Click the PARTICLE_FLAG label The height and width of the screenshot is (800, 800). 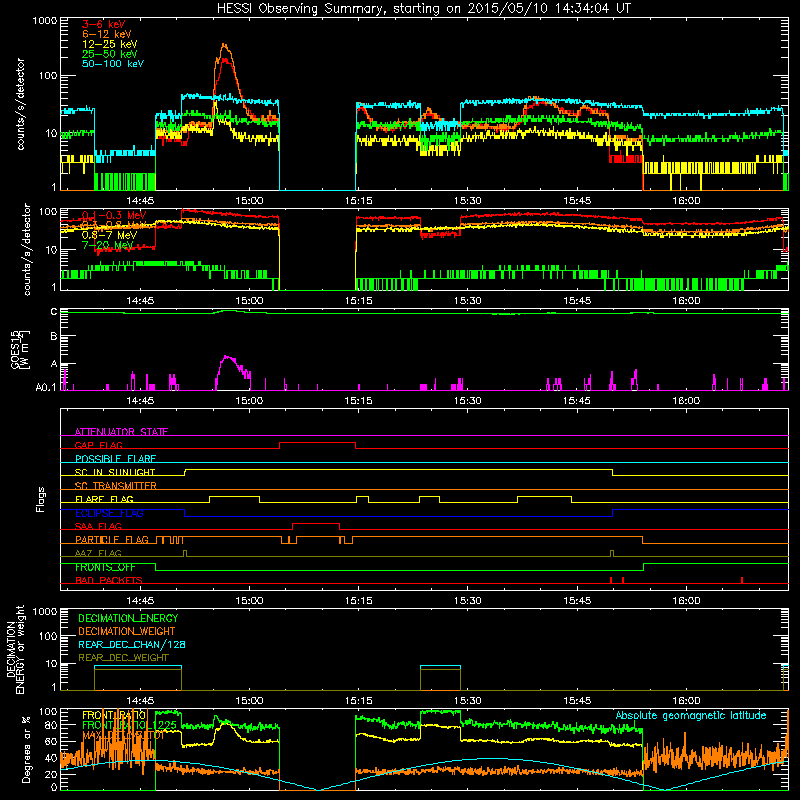click(112, 539)
